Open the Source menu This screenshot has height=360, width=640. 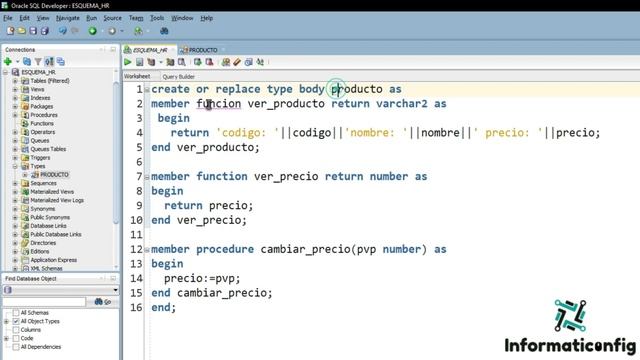[x=112, y=18]
